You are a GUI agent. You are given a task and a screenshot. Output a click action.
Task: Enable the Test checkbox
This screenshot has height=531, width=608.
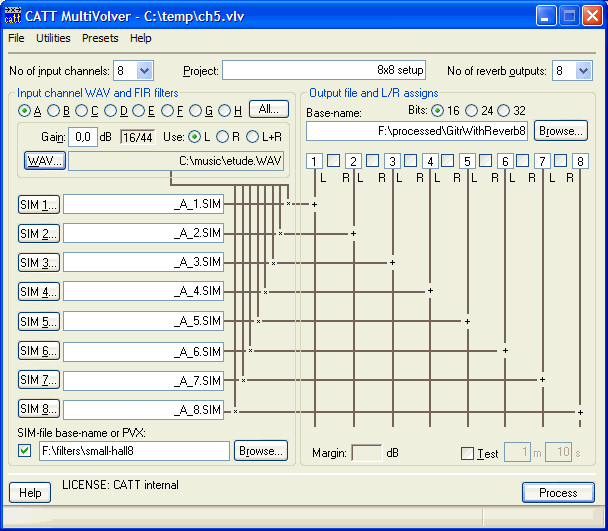[467, 453]
